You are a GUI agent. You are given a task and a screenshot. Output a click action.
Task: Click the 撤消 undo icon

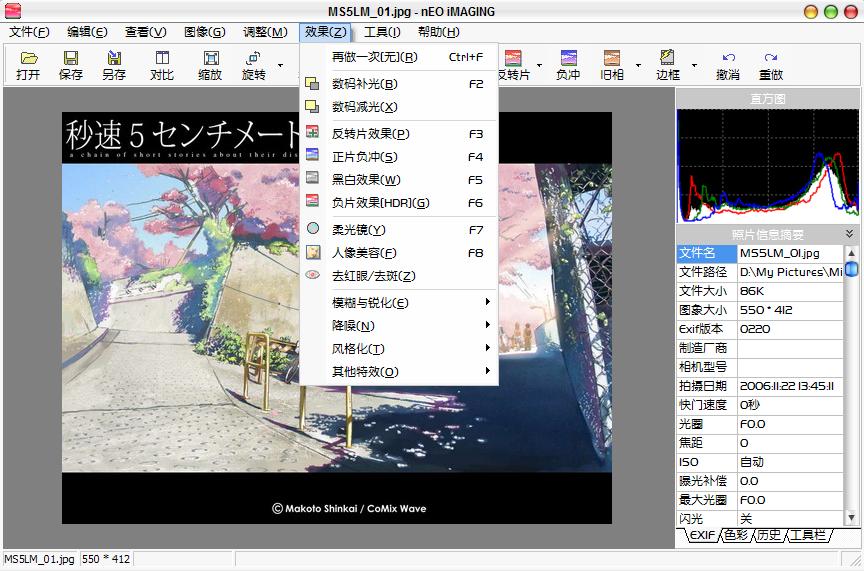coord(728,65)
